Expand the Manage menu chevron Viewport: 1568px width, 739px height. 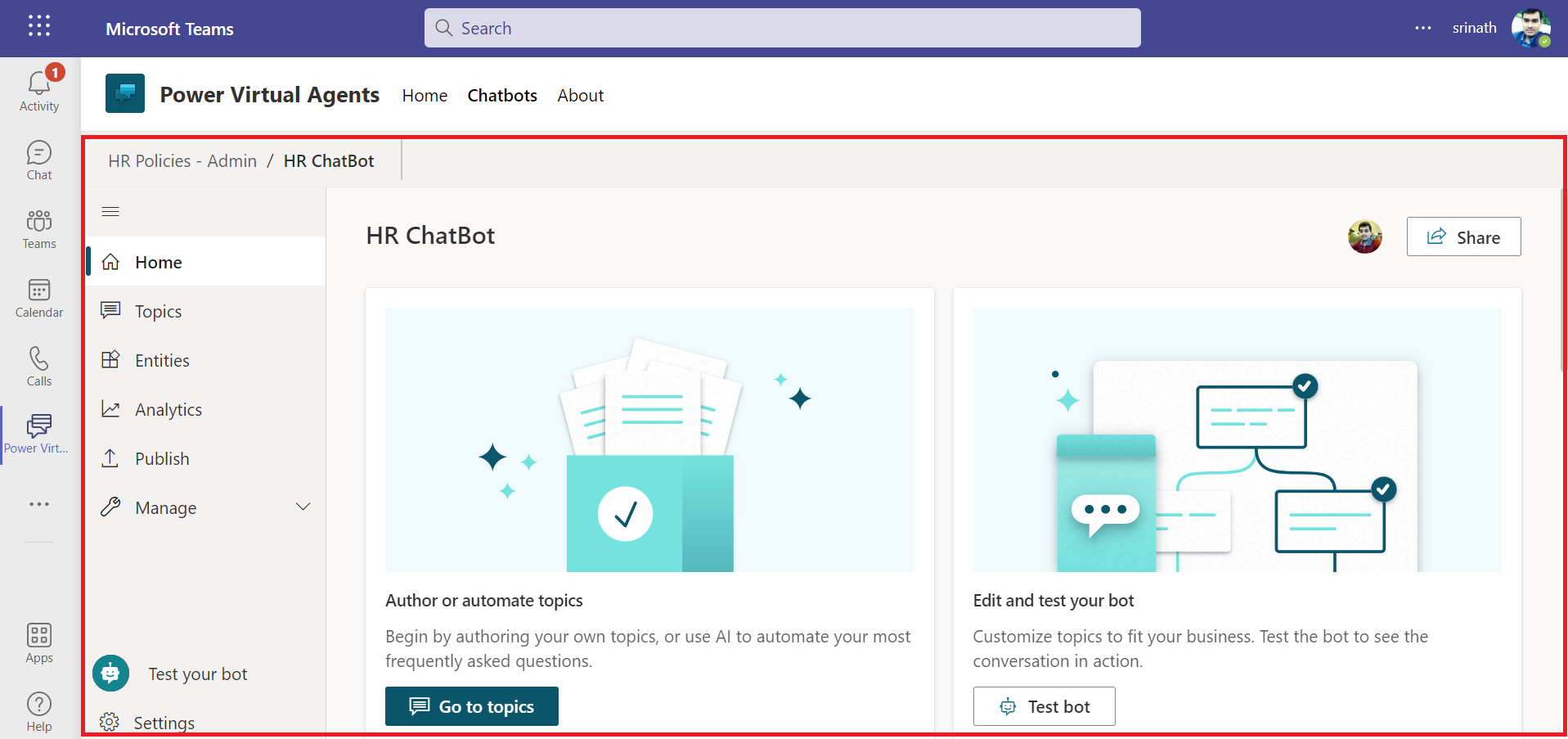303,507
